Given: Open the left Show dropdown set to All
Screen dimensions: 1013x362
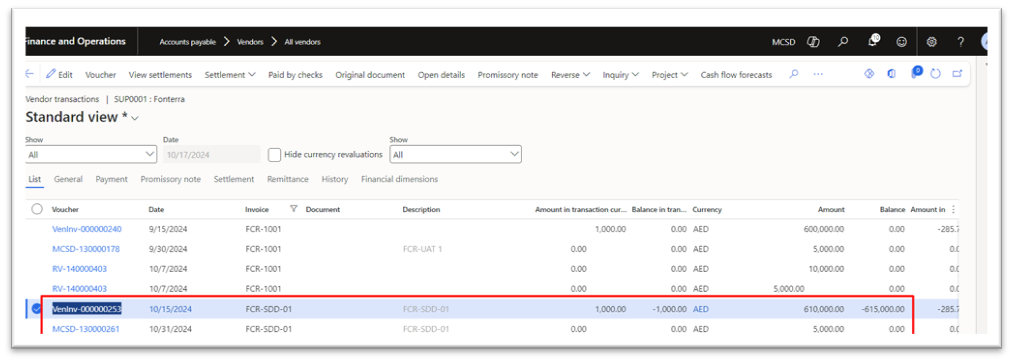Looking at the screenshot, I should [91, 154].
